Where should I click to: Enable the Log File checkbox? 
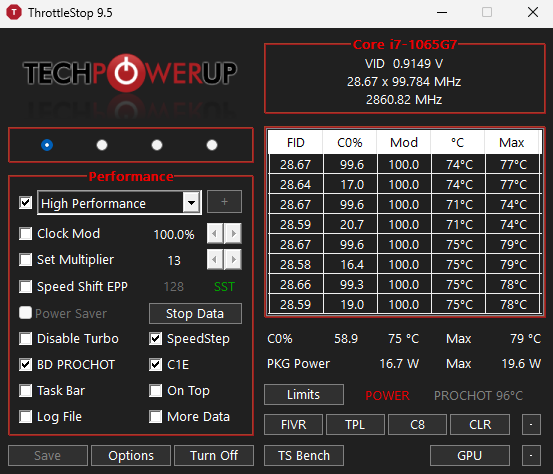pyautogui.click(x=25, y=417)
